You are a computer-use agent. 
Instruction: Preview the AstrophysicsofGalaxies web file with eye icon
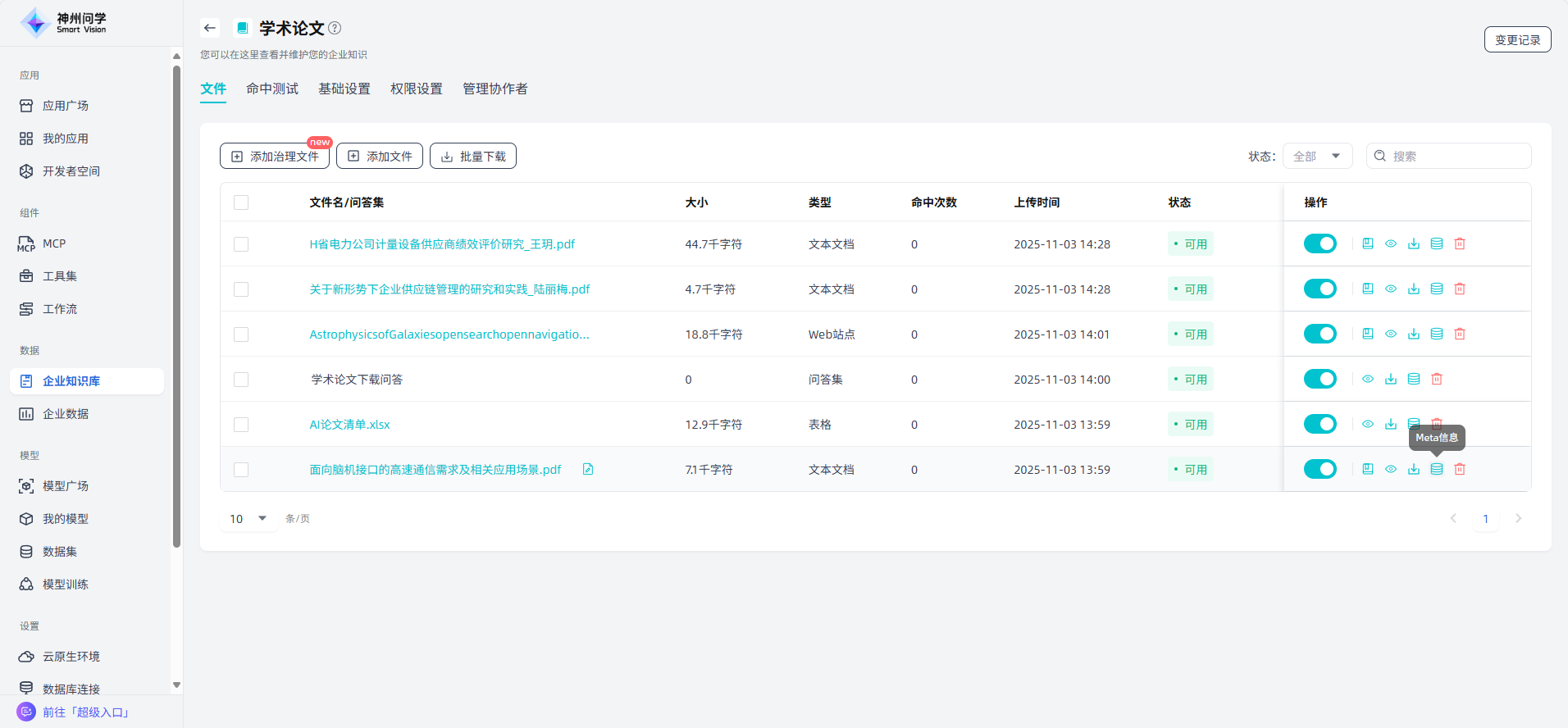[1391, 334]
